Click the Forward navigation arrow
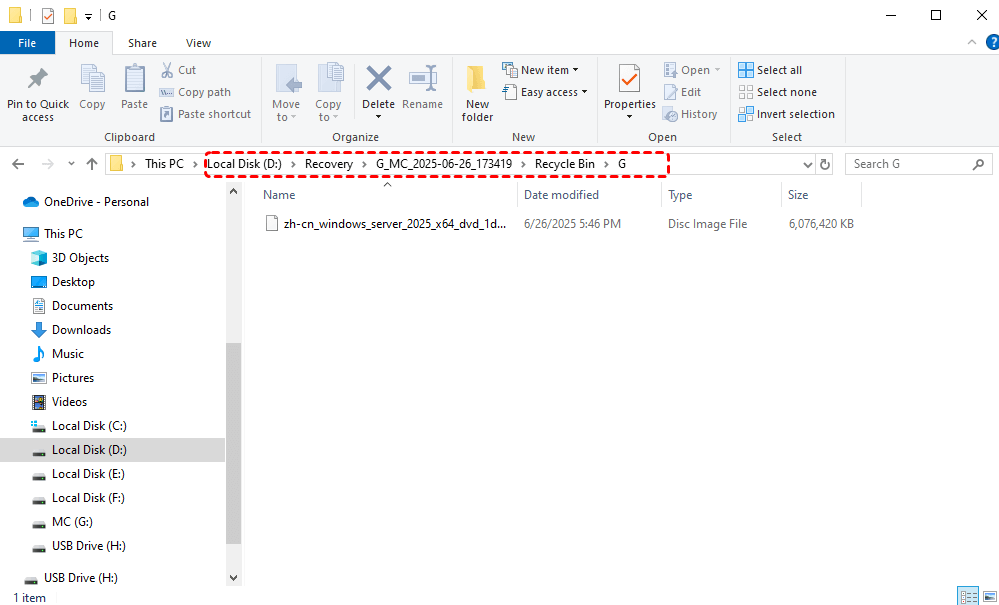The image size is (999, 605). tap(48, 164)
